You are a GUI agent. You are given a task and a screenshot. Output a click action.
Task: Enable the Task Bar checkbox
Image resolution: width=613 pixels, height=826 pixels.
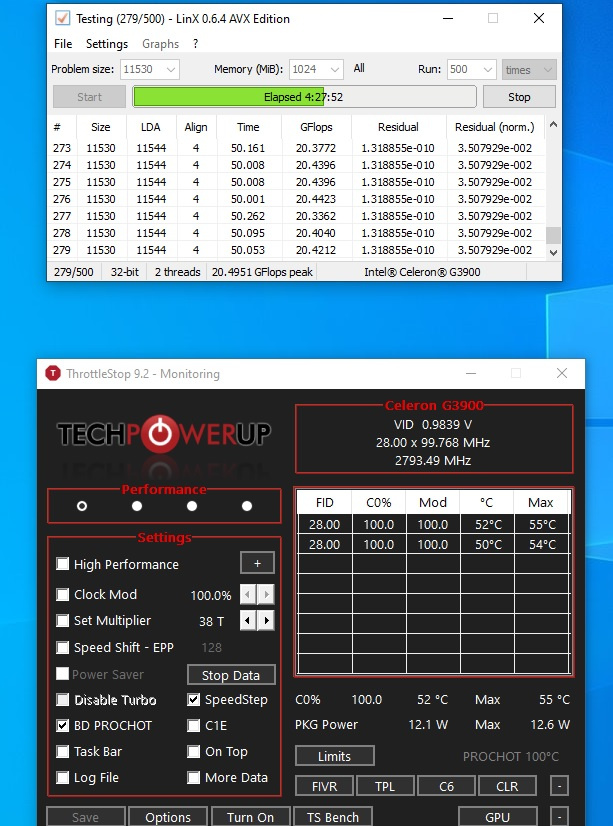(63, 752)
